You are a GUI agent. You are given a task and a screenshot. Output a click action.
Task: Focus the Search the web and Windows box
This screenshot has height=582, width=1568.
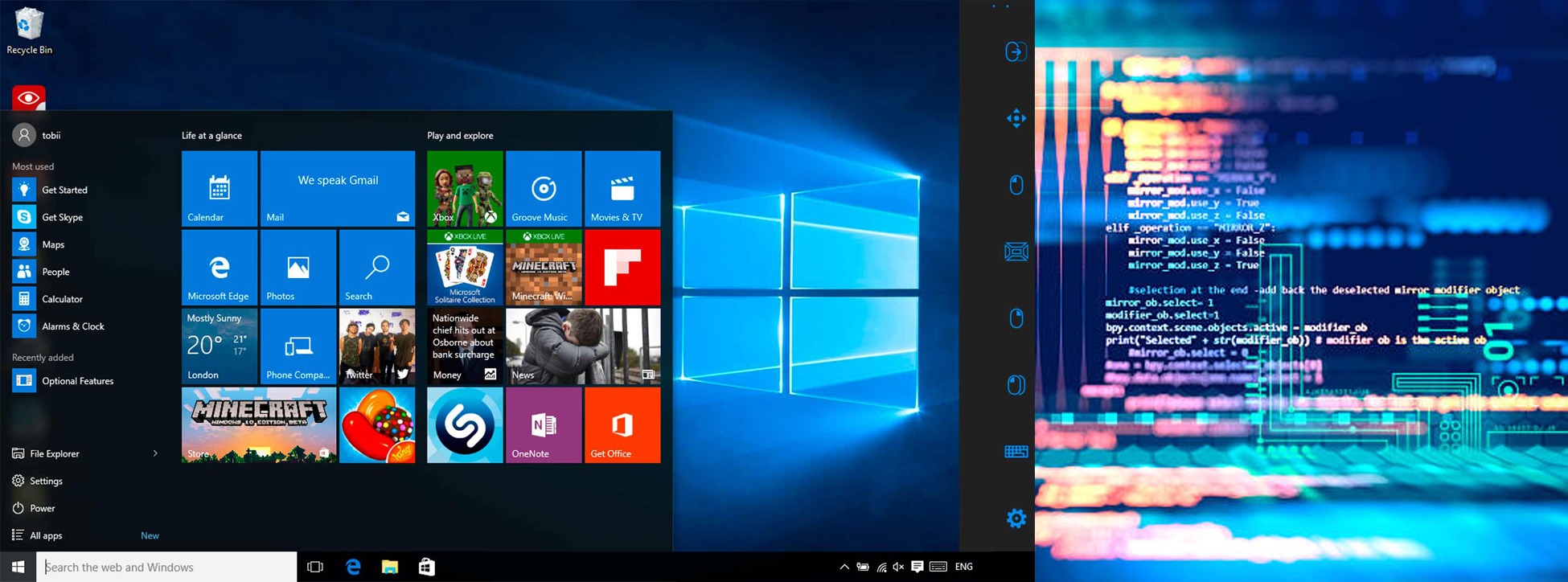point(166,567)
